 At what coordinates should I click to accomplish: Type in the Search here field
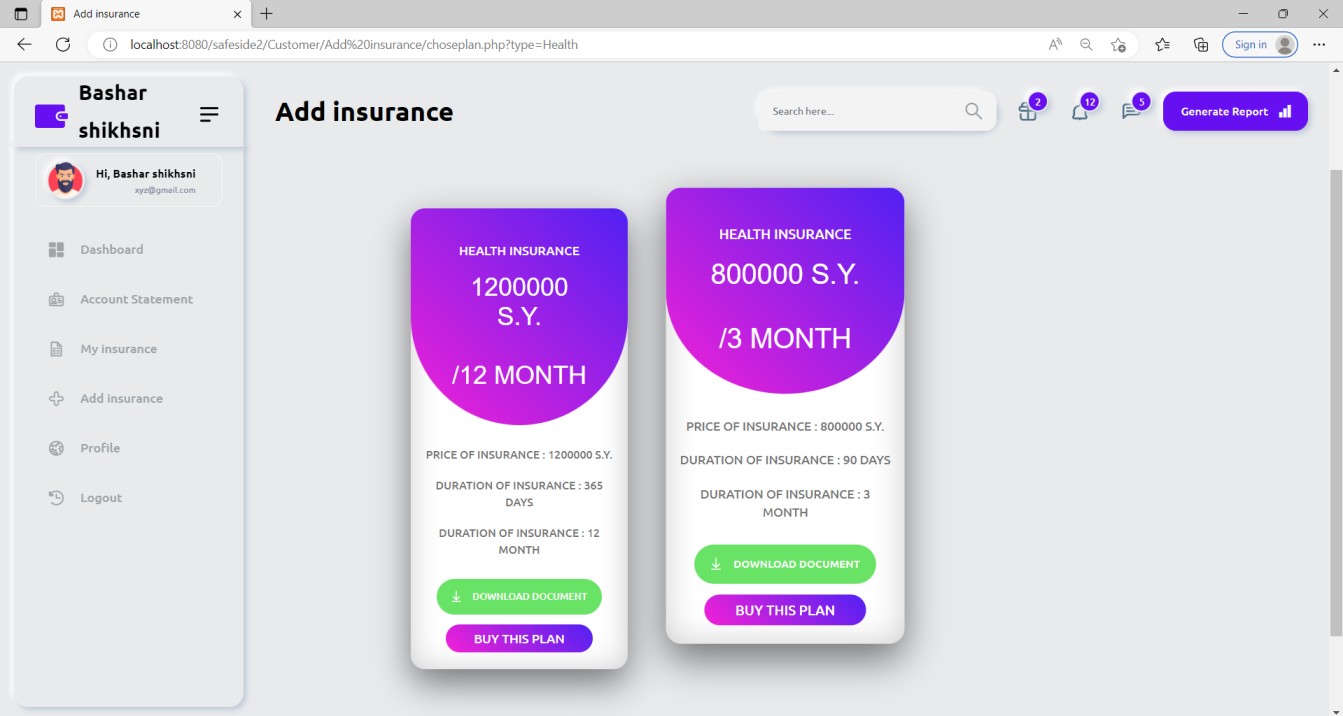pos(860,111)
